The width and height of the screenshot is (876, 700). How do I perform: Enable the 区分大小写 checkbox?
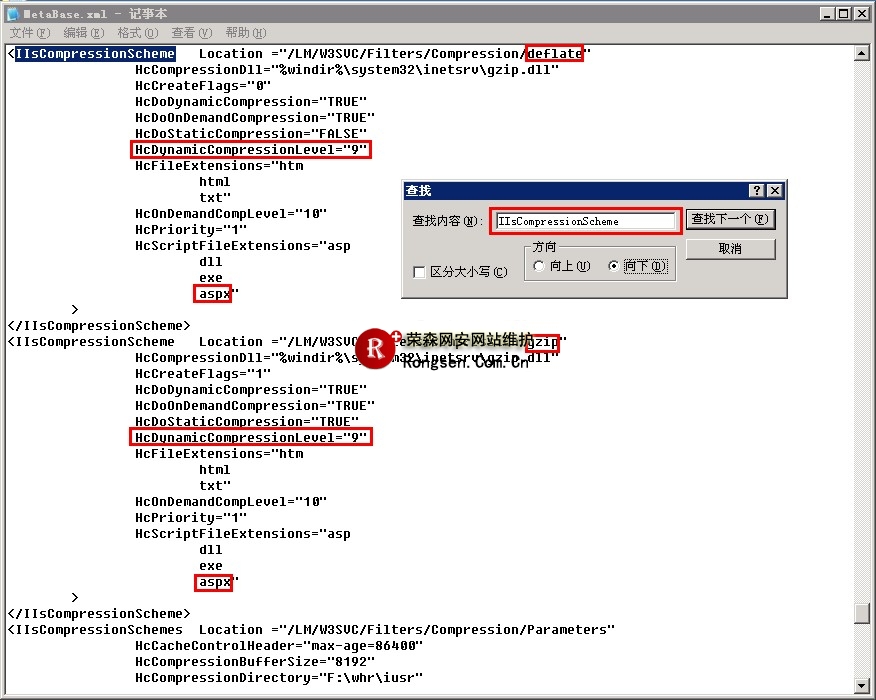[x=420, y=272]
